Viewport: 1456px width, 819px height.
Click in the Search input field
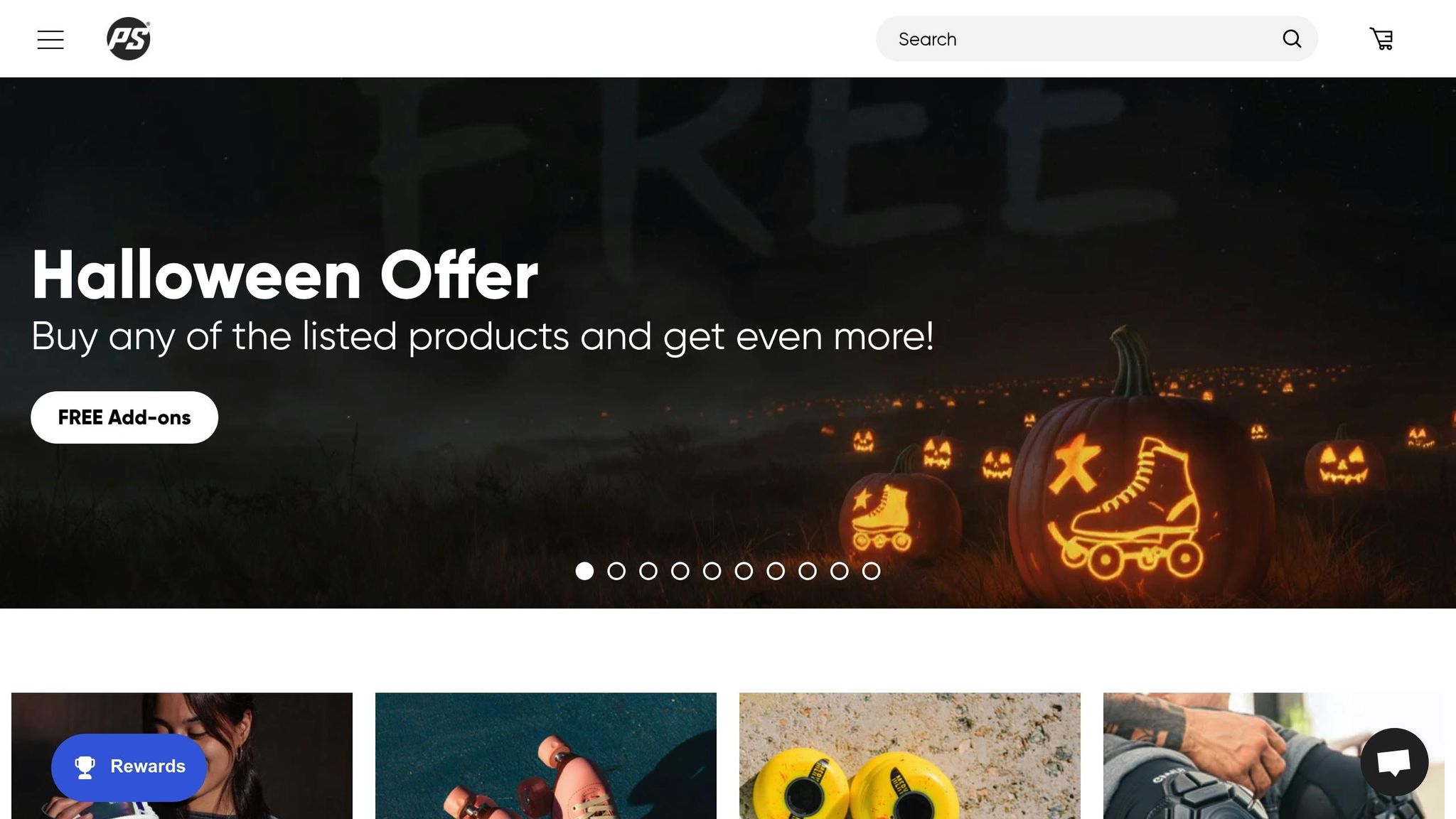tap(1081, 39)
